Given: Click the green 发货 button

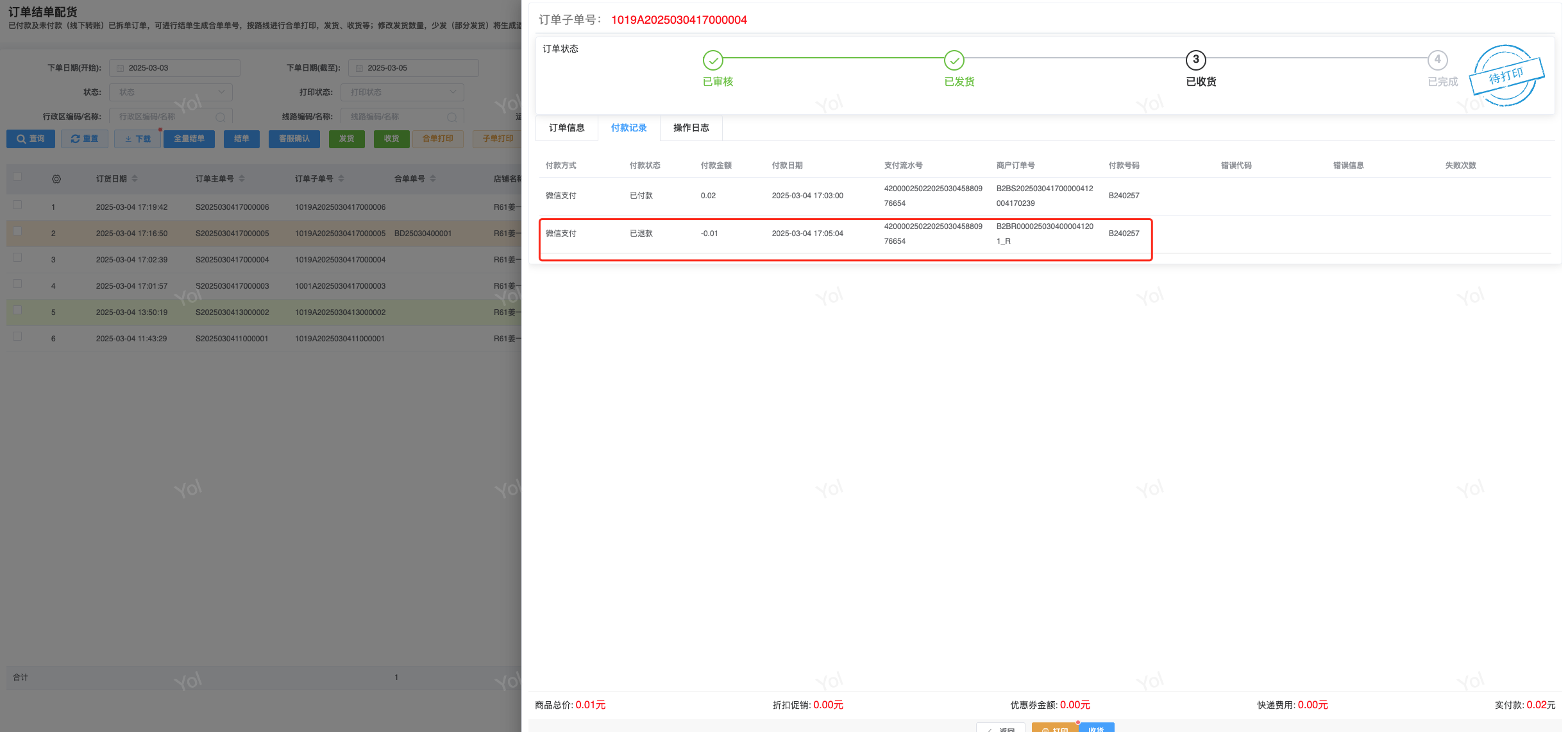Looking at the screenshot, I should [x=346, y=139].
